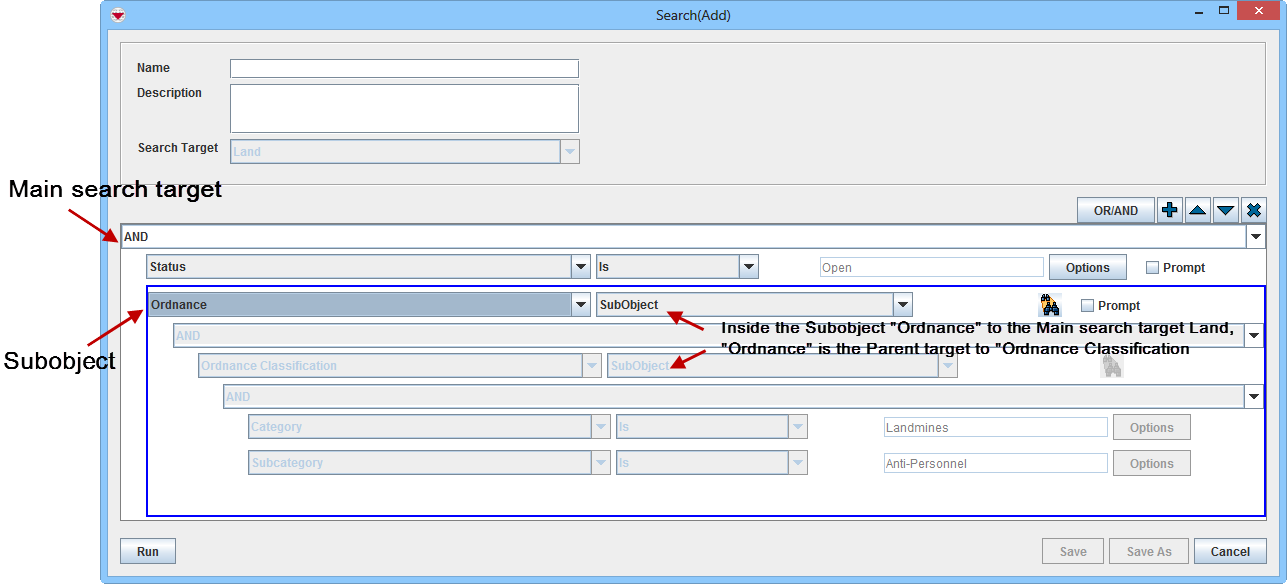
Task: Enable the Prompt checkbox in Status row
Action: tap(1152, 268)
